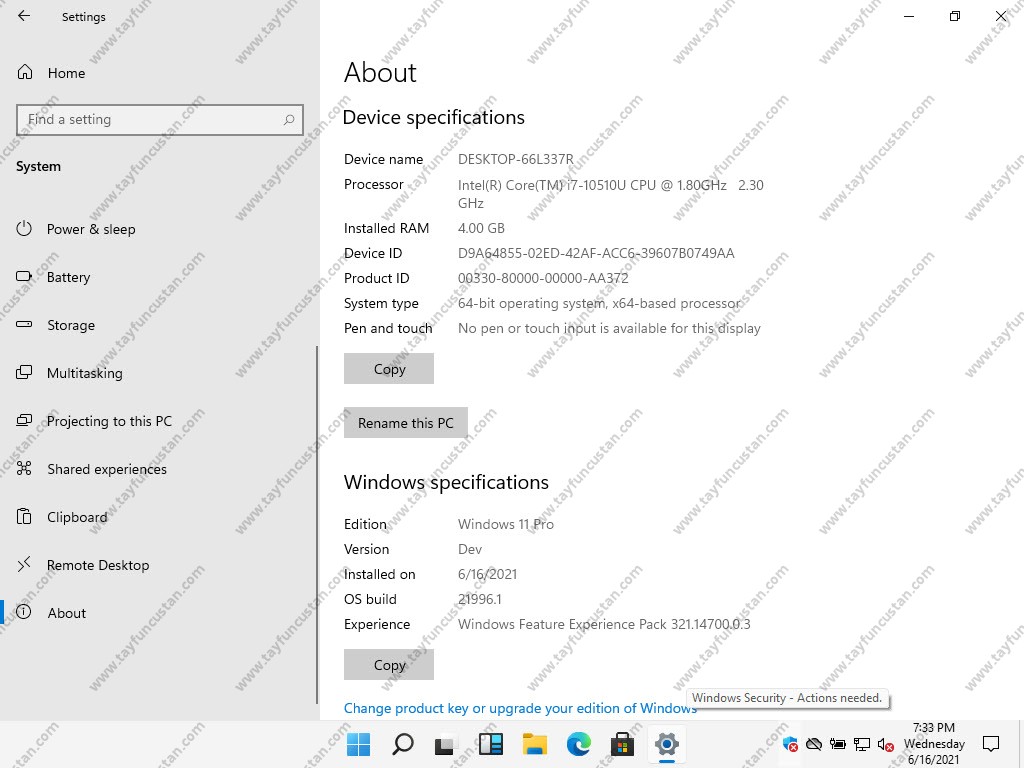Click the battery tray icon

point(838,744)
